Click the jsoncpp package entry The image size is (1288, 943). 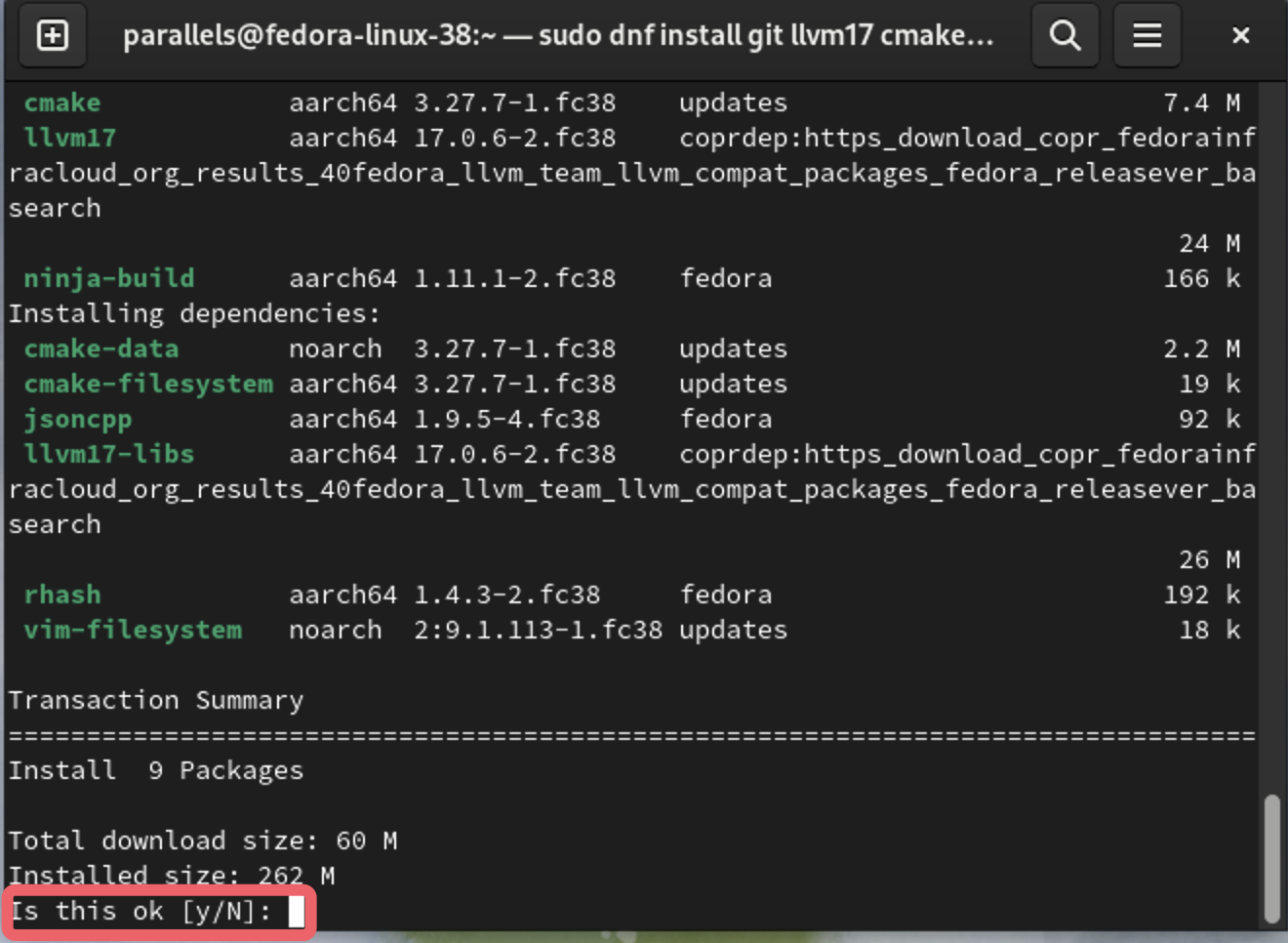tap(78, 420)
